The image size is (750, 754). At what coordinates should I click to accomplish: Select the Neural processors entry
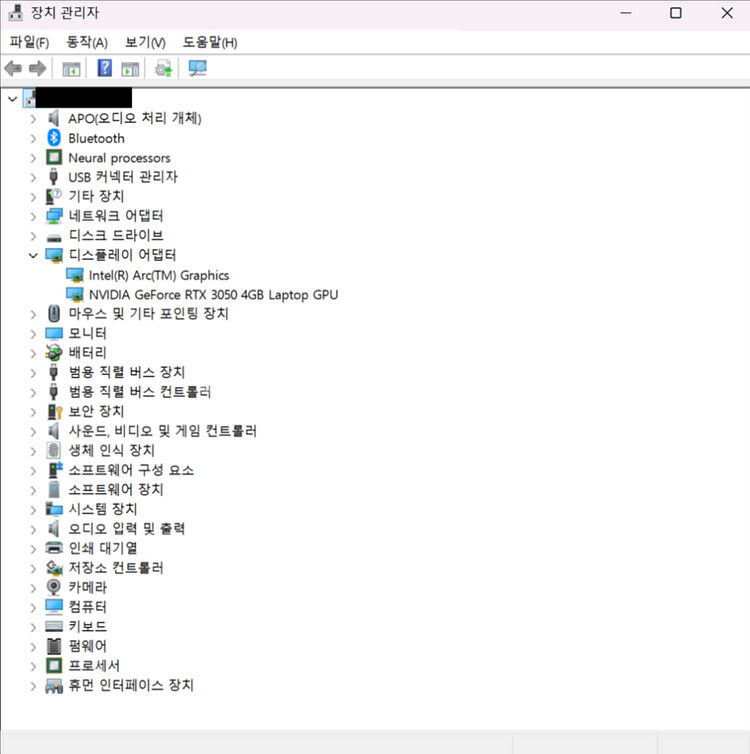119,158
